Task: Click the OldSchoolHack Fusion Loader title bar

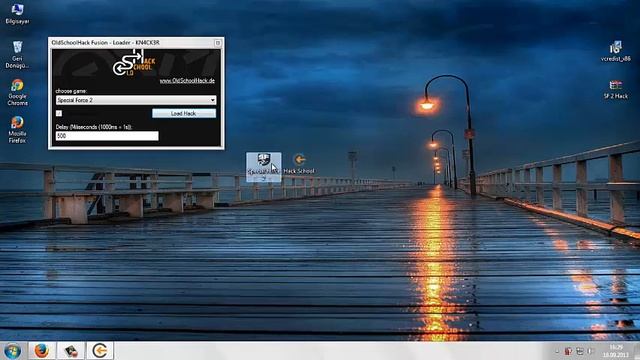Action: click(136, 42)
